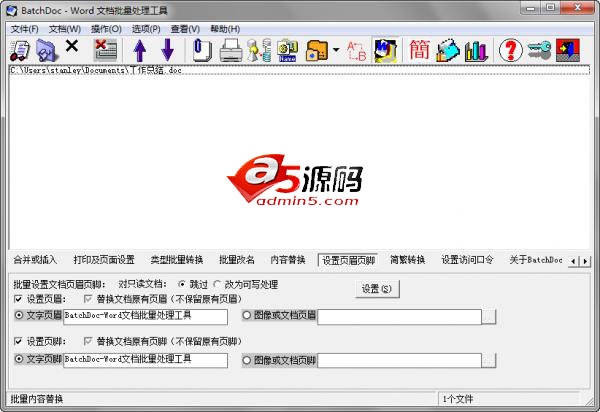Screen dimensions: 600x412
Task: Click the 设置(S) button
Action: point(377,289)
